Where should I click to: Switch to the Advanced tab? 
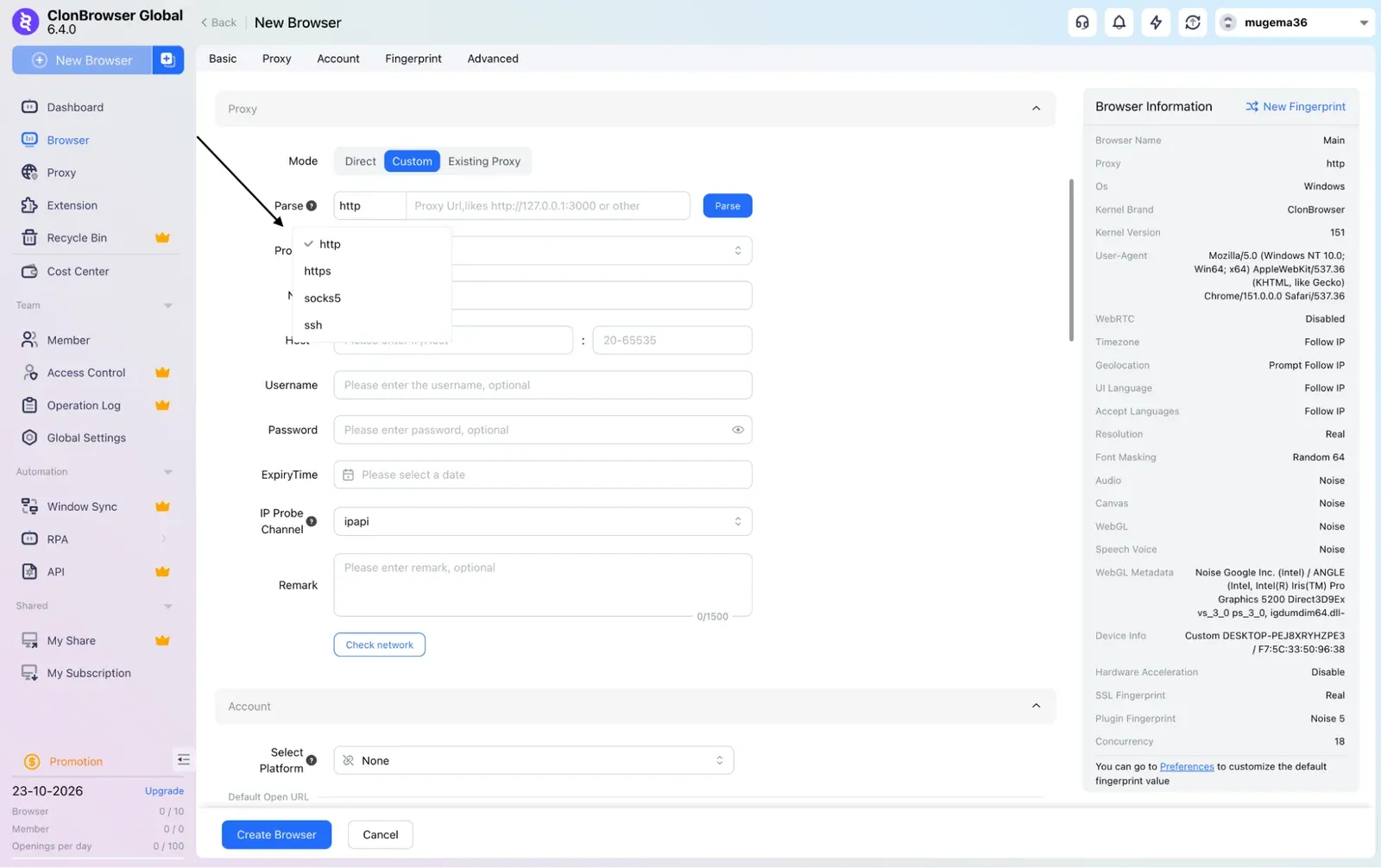click(493, 59)
